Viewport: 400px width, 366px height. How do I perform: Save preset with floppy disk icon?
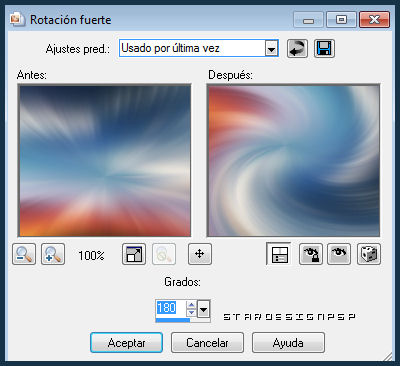[324, 49]
